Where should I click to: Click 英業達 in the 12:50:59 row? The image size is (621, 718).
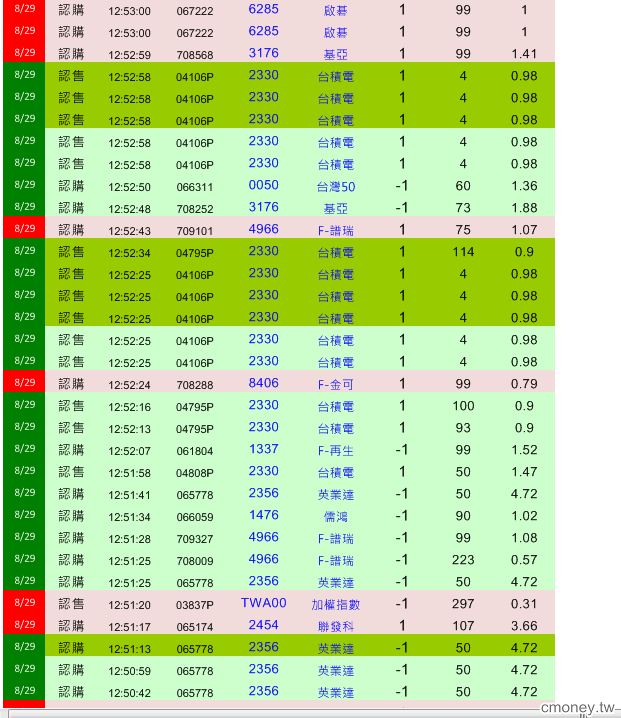coord(336,670)
